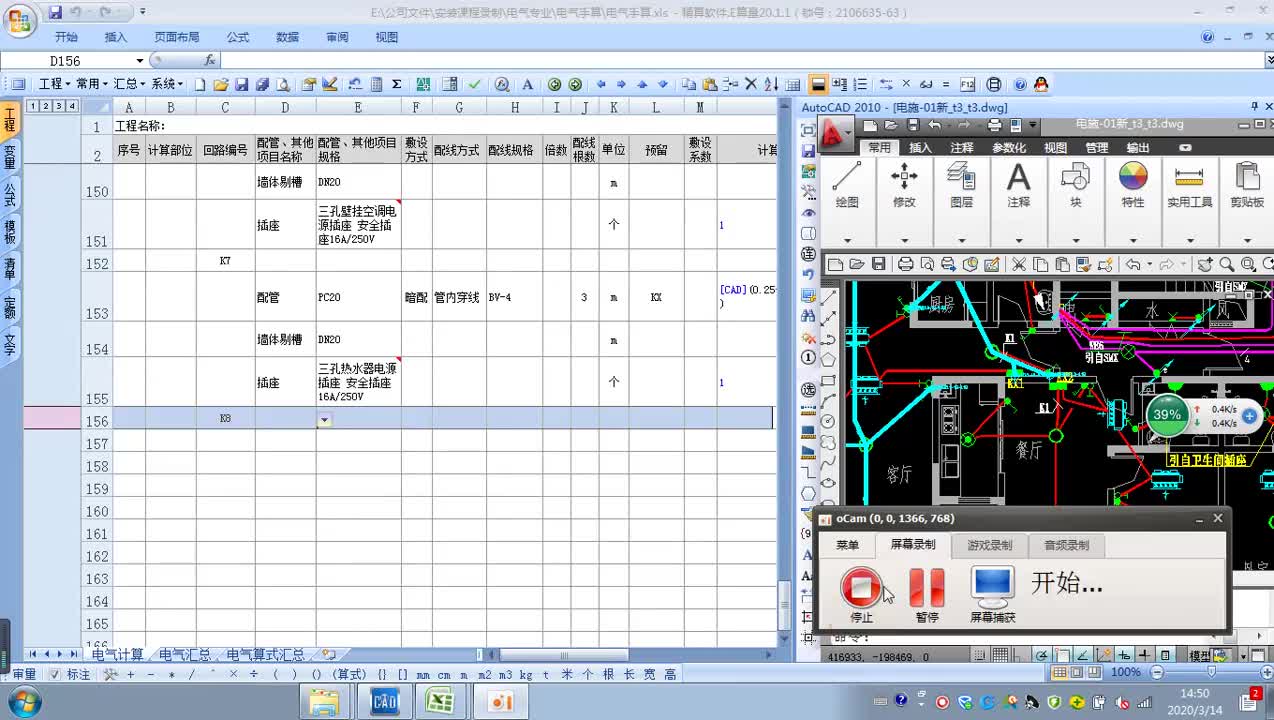1274x720 pixels.
Task: Open the 页面布局 ribbon tab
Action: pos(177,37)
